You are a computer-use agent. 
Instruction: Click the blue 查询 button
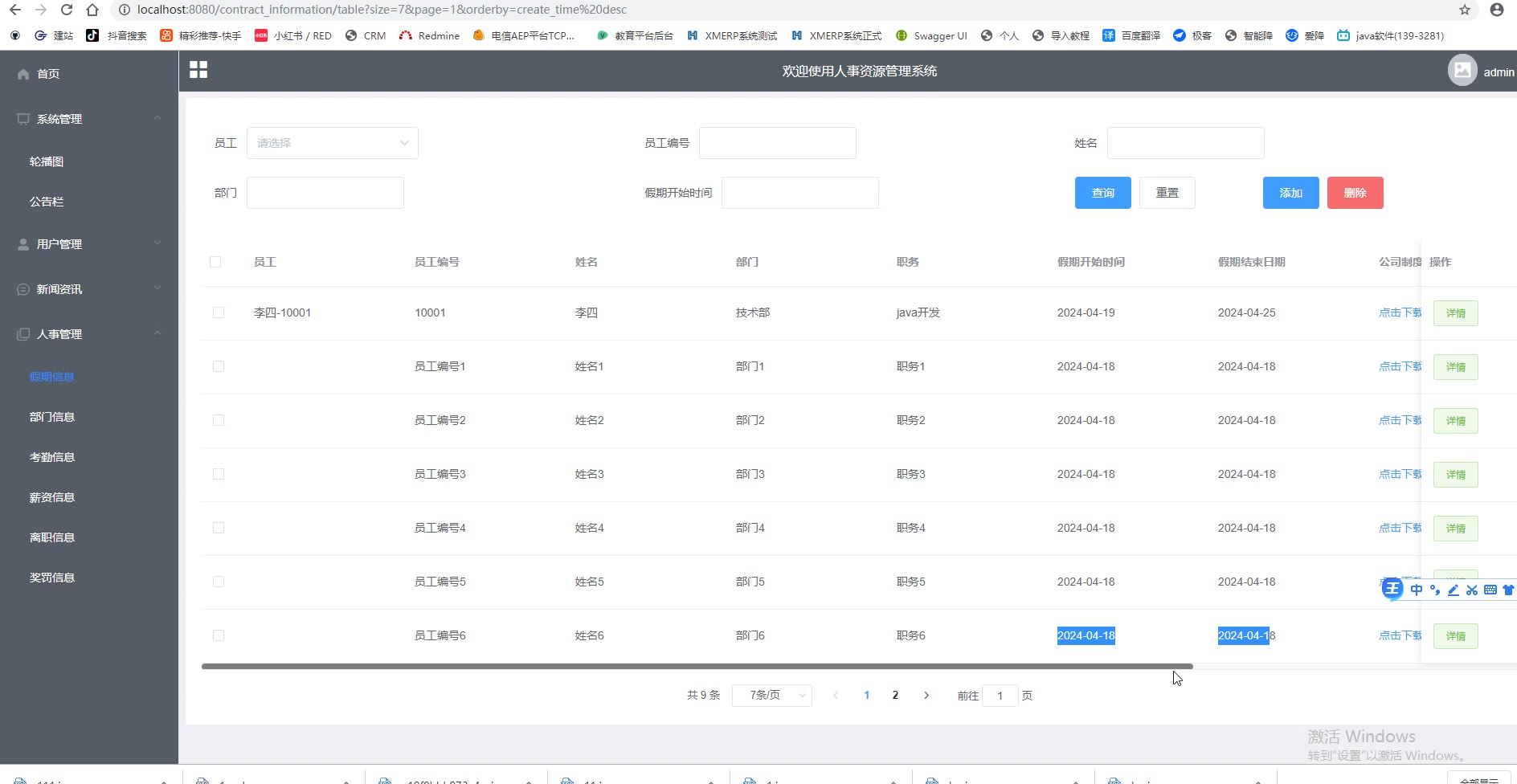1102,193
